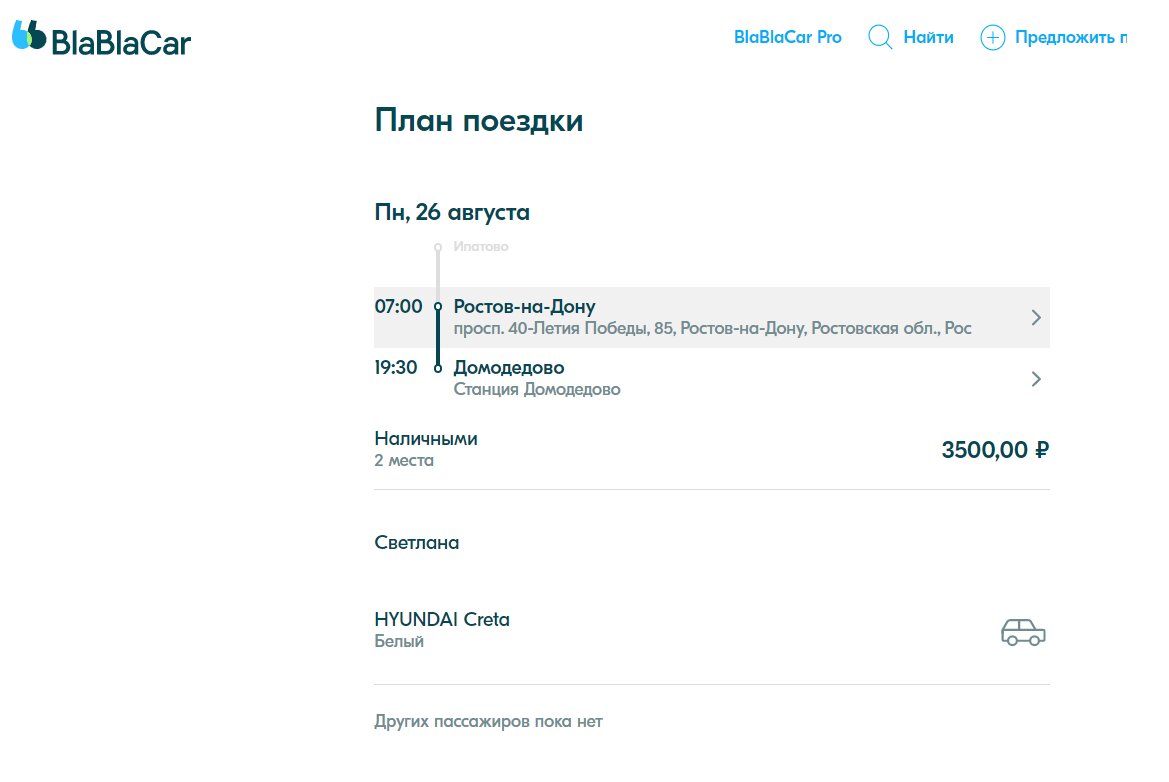
Task: Click the car outline icon
Action: tap(1023, 632)
